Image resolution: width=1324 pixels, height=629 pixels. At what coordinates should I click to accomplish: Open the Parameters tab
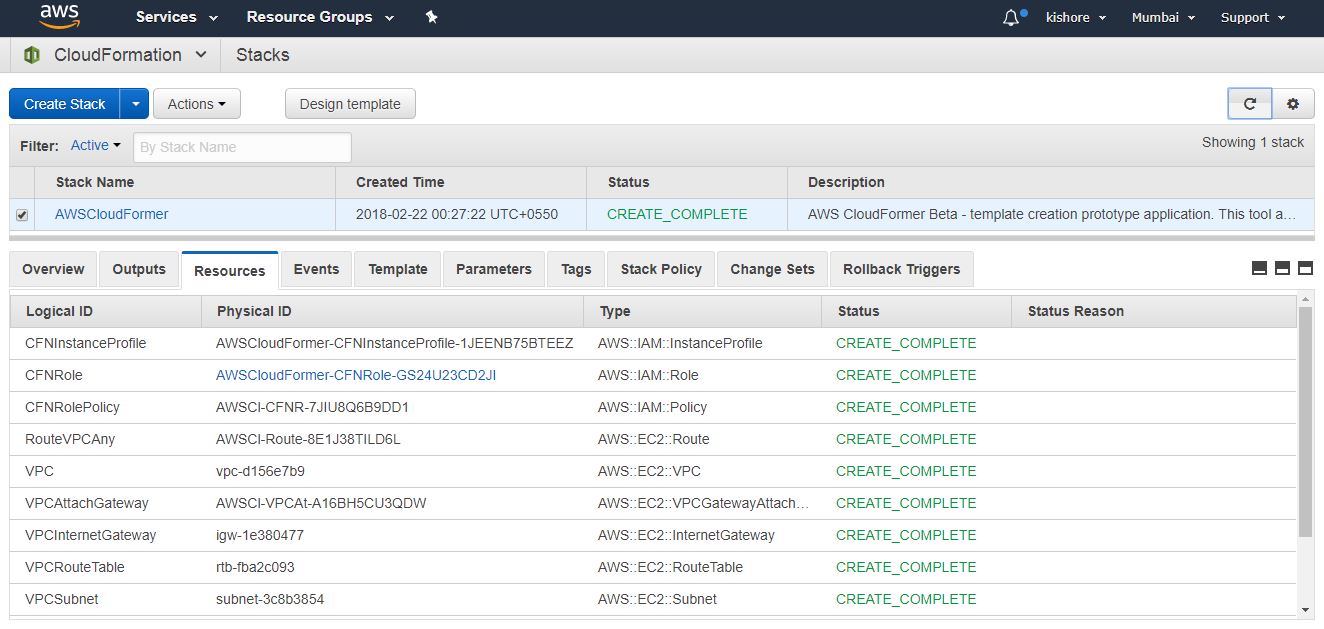pos(493,269)
